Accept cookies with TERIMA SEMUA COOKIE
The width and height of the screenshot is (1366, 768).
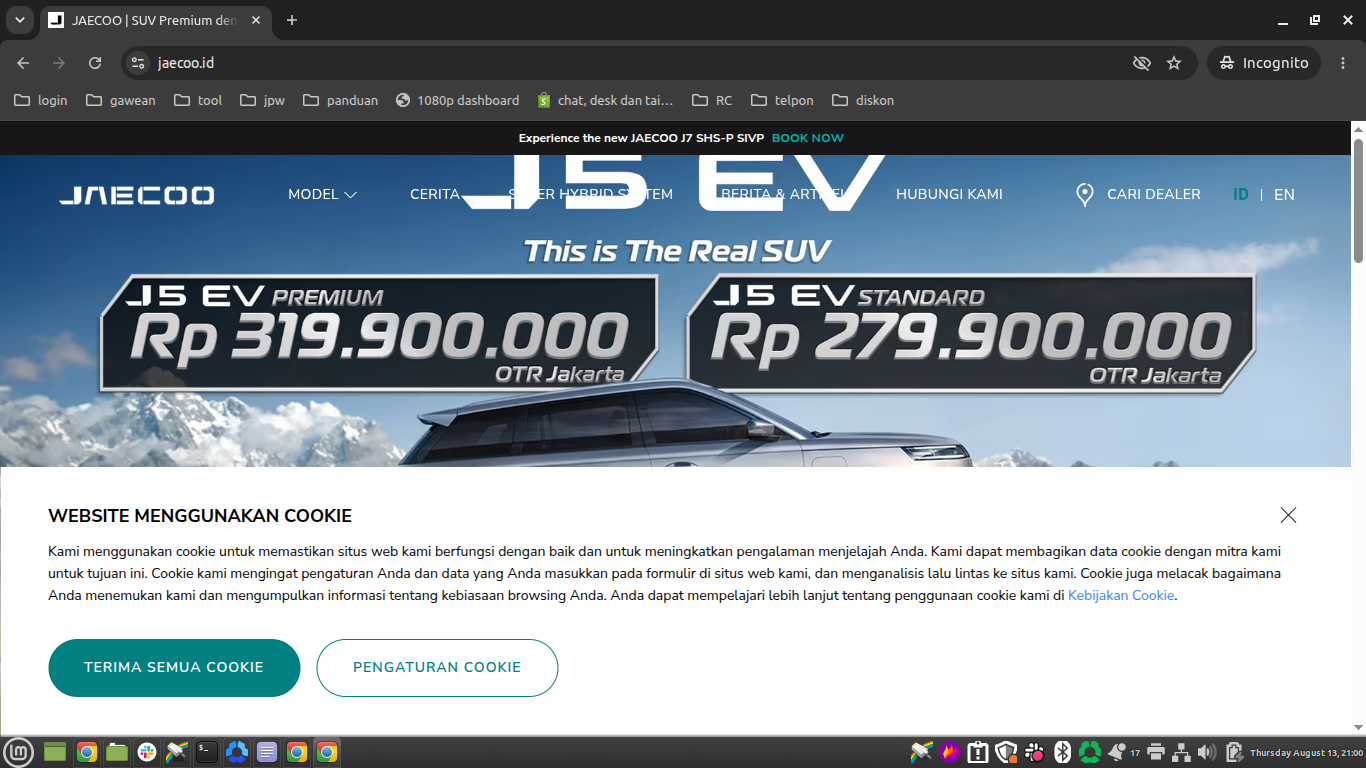tap(174, 668)
